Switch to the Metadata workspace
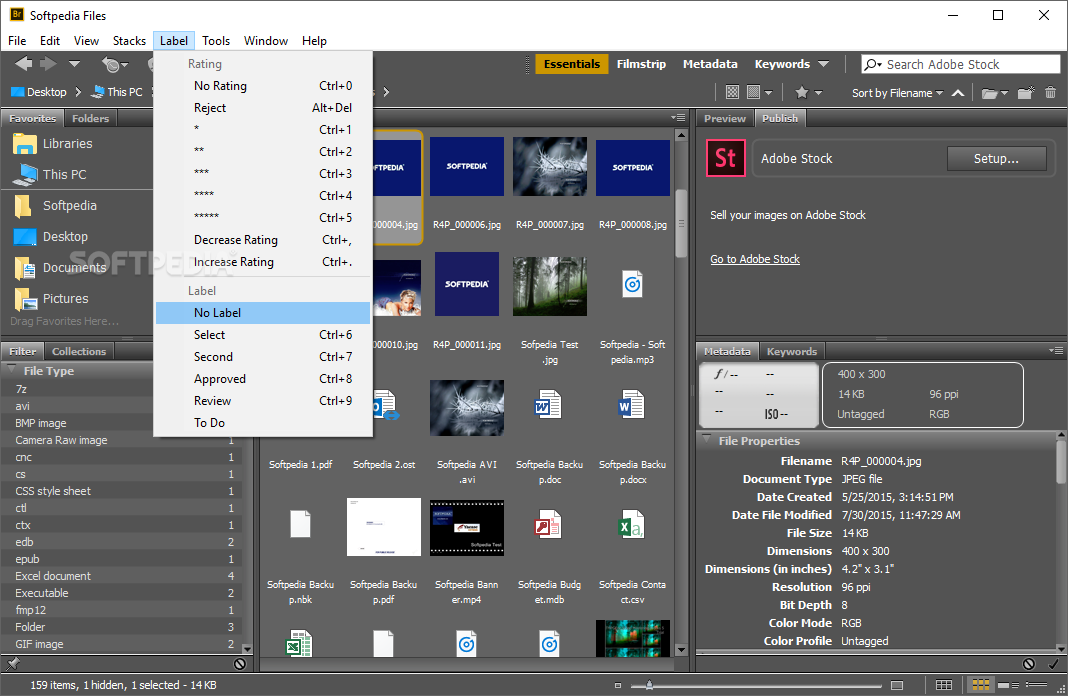This screenshot has height=696, width=1068. click(710, 64)
